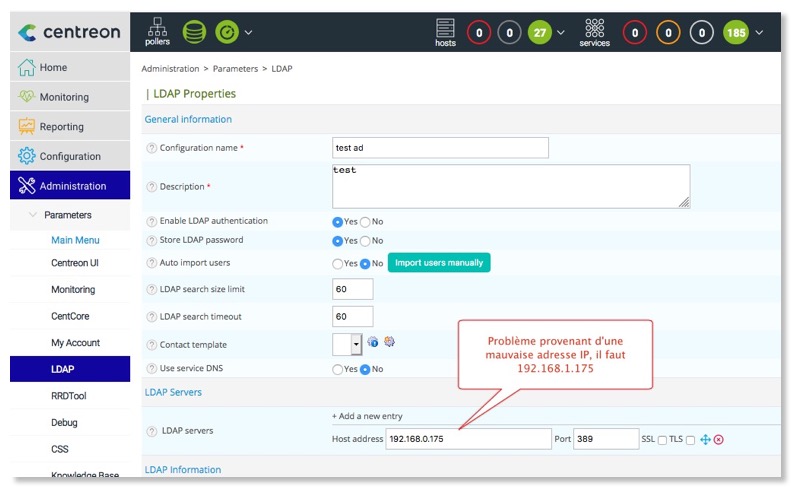The height and width of the screenshot is (487, 791).
Task: Click the Add a new entry link
Action: [367, 416]
